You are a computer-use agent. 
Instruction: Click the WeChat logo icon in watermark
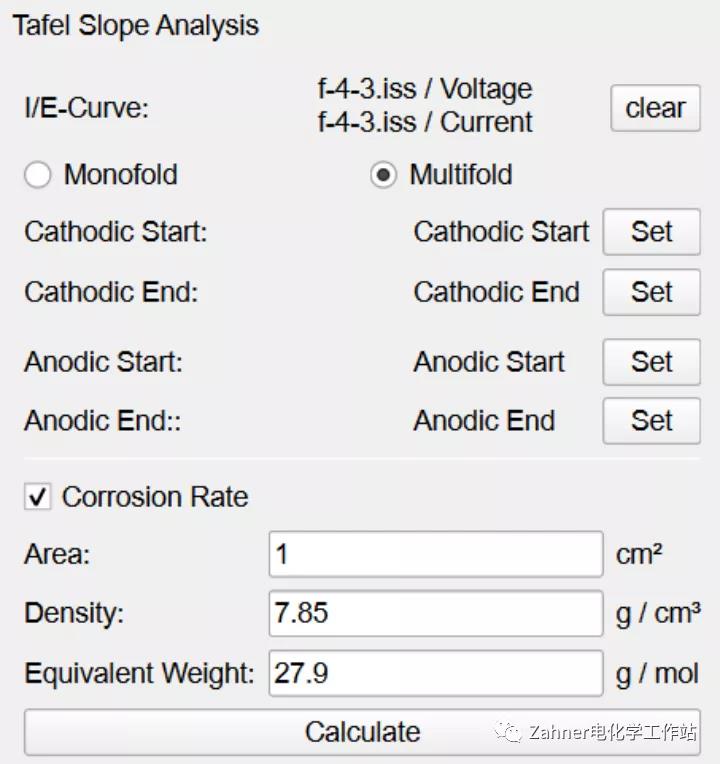pos(512,733)
